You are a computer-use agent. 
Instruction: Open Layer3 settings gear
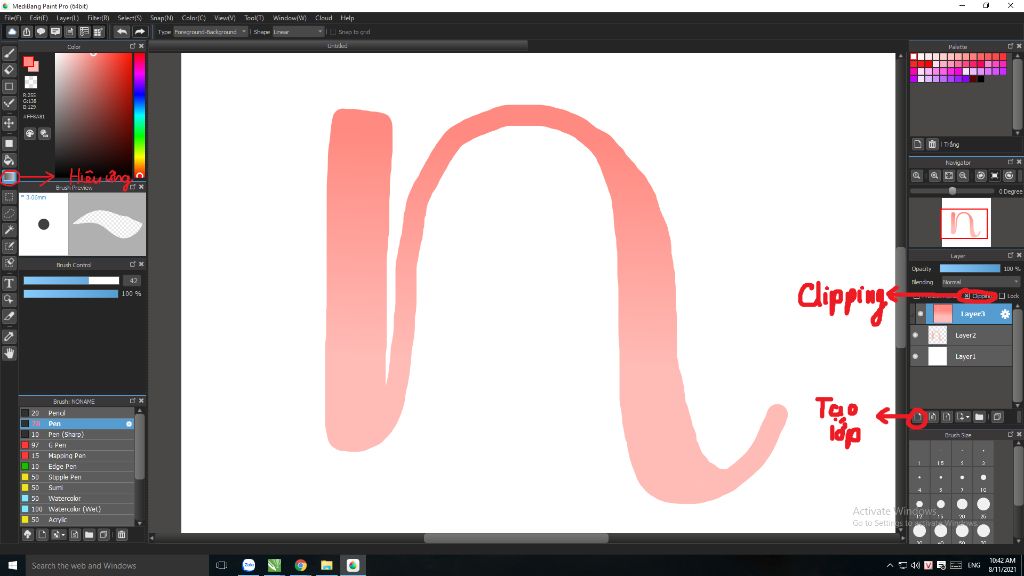(1005, 314)
